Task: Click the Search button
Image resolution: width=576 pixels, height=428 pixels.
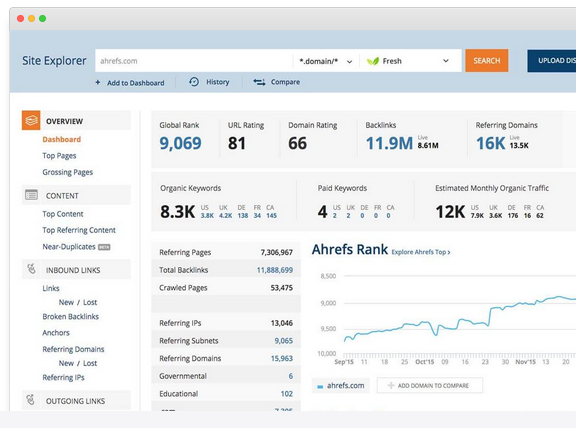Action: [x=487, y=61]
